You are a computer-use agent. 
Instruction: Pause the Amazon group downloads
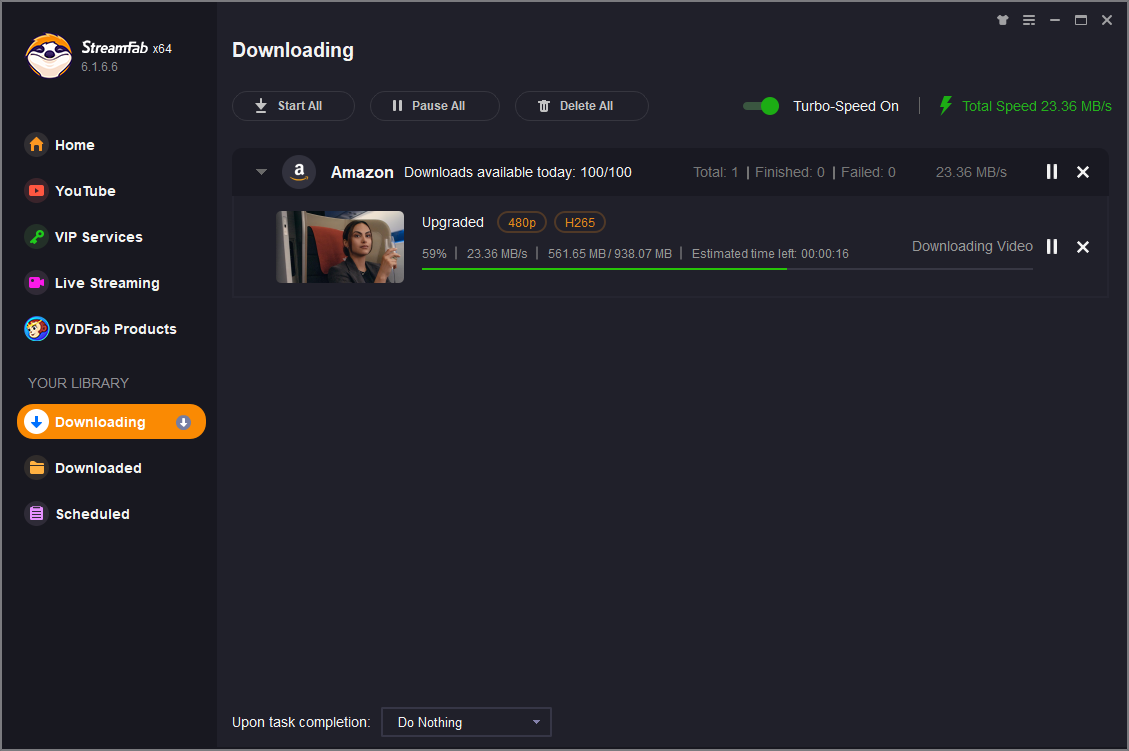coord(1051,172)
